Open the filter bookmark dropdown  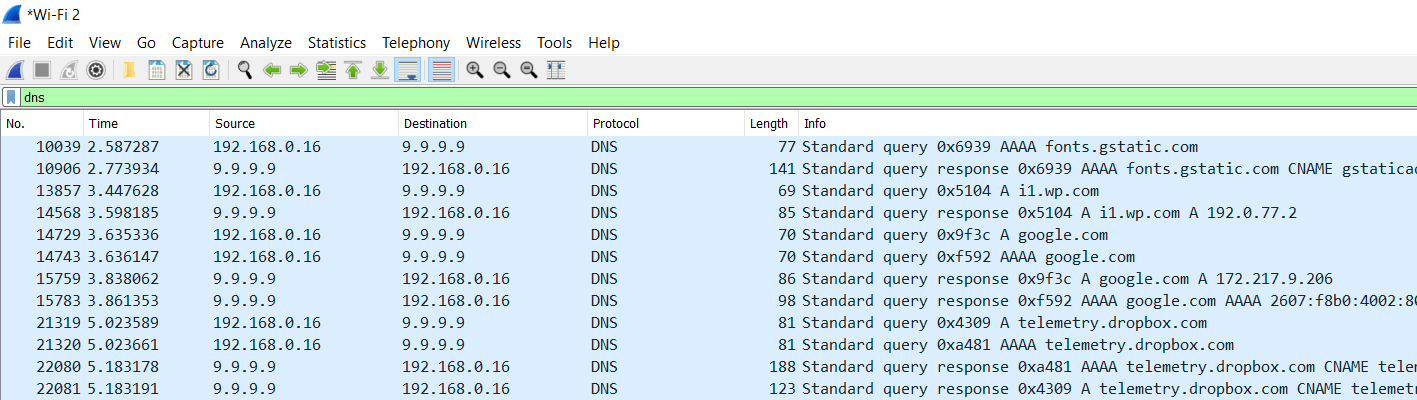tap(11, 97)
